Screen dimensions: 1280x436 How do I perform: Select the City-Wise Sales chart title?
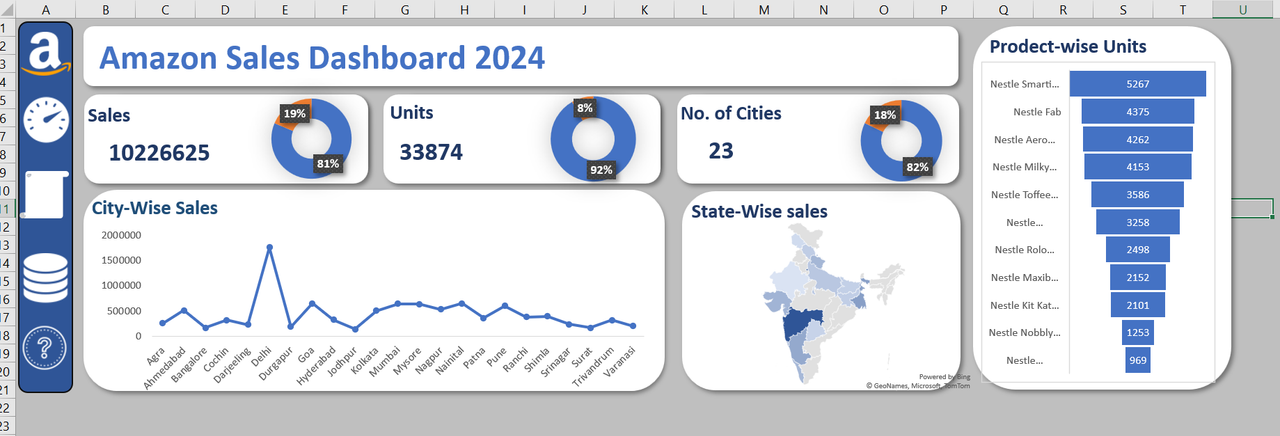coord(155,208)
